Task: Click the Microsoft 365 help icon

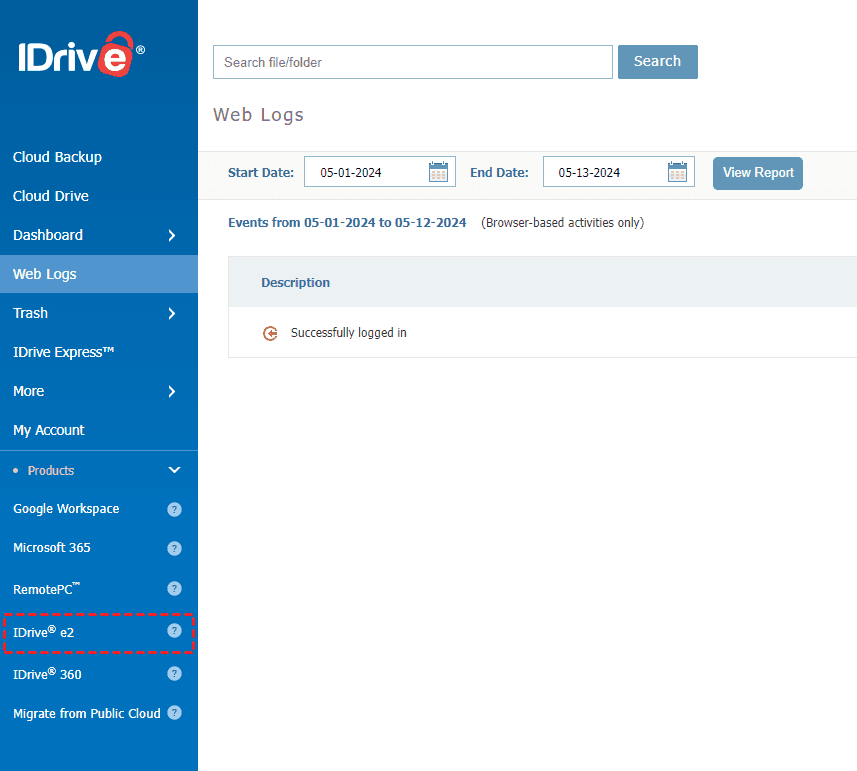Action: (174, 548)
